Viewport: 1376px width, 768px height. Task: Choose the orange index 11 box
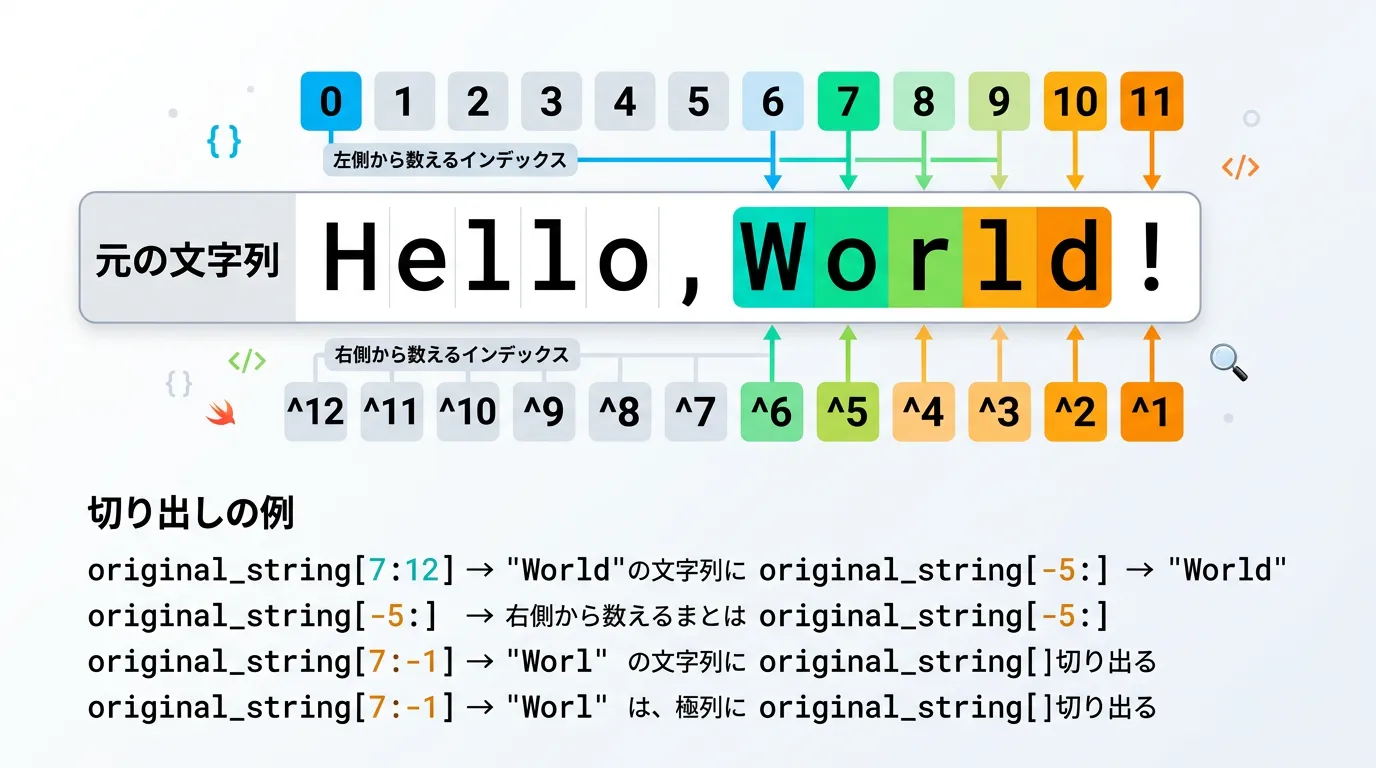coord(1151,101)
